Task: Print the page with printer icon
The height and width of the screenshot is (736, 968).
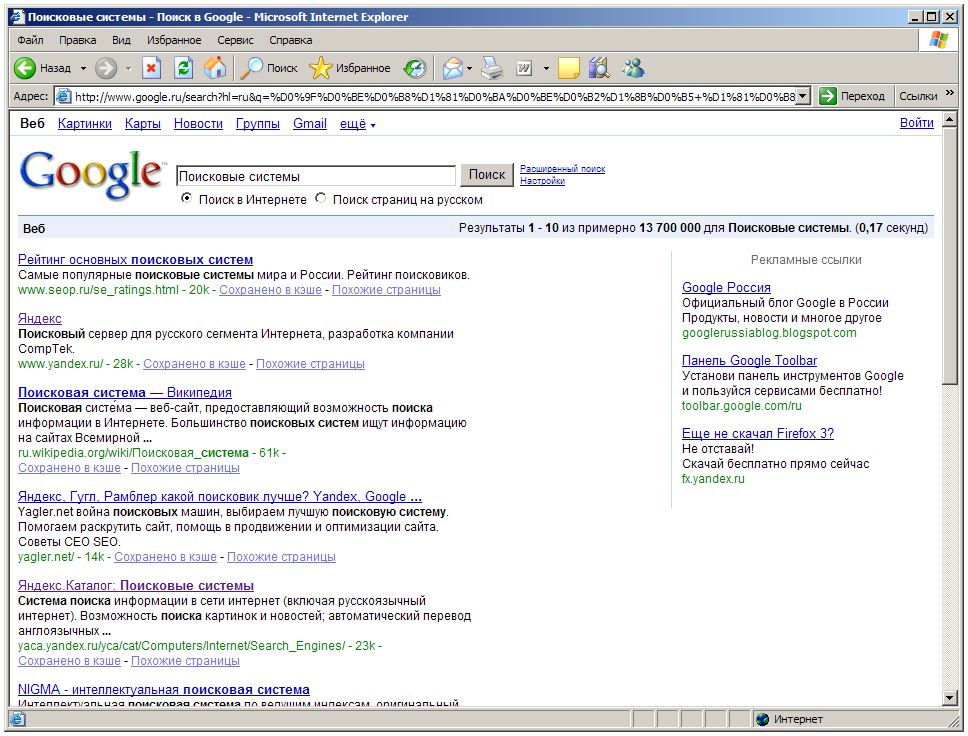Action: coord(492,68)
